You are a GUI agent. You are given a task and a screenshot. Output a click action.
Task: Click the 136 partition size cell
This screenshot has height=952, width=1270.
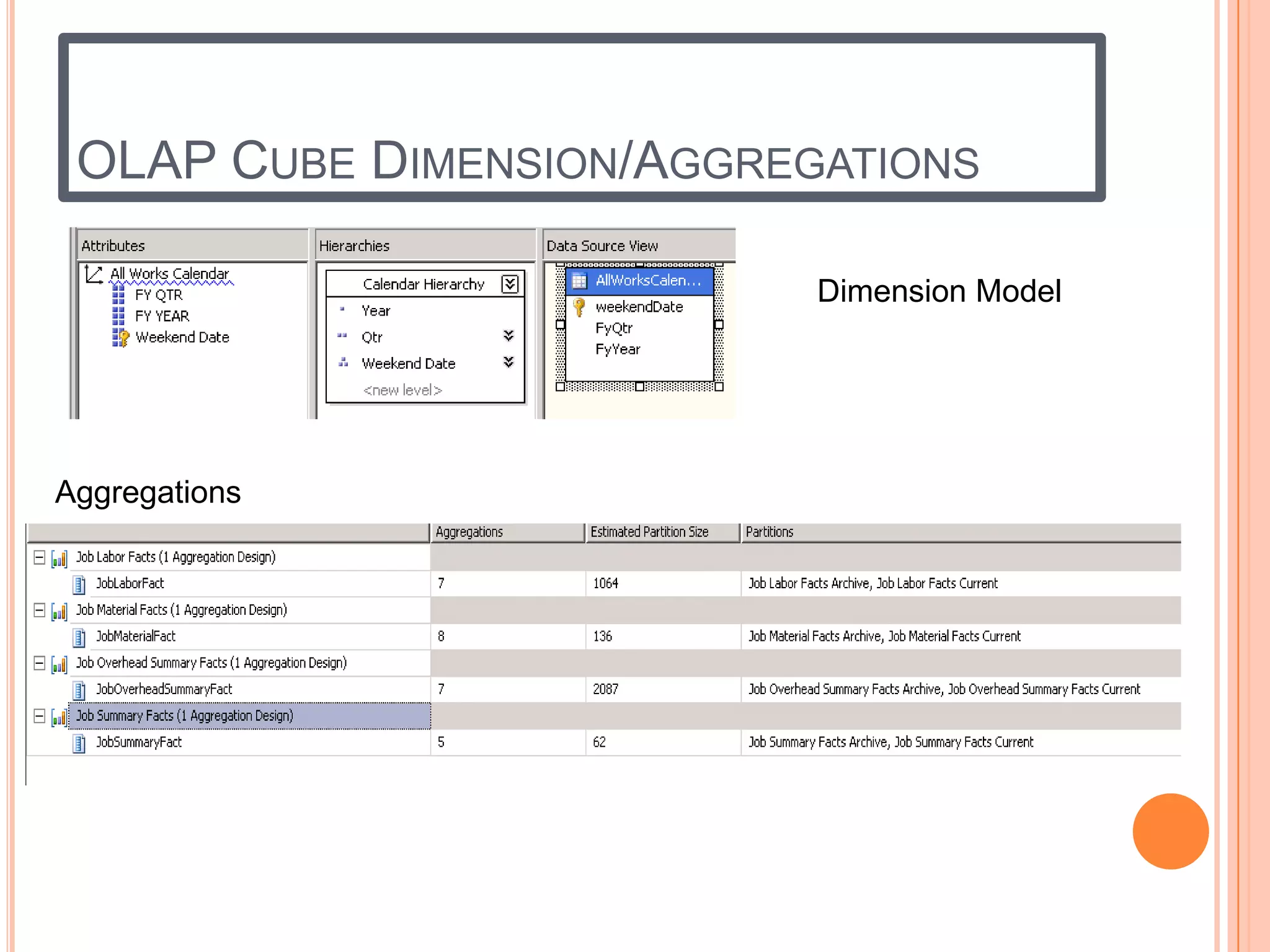tap(663, 637)
